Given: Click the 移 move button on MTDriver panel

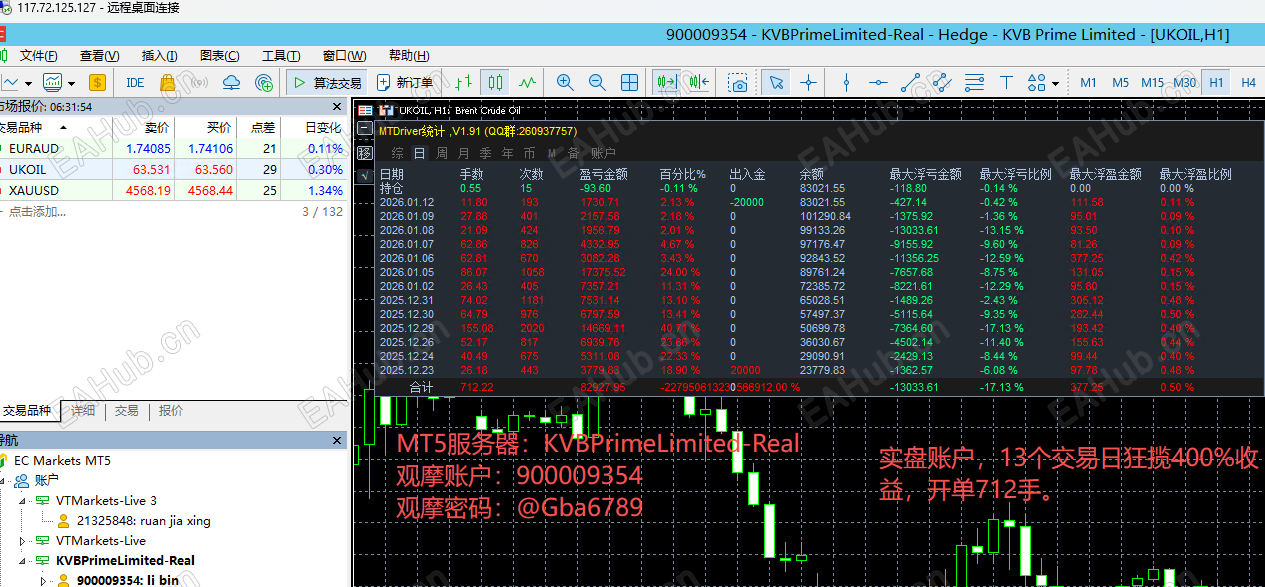Looking at the screenshot, I should [x=364, y=153].
